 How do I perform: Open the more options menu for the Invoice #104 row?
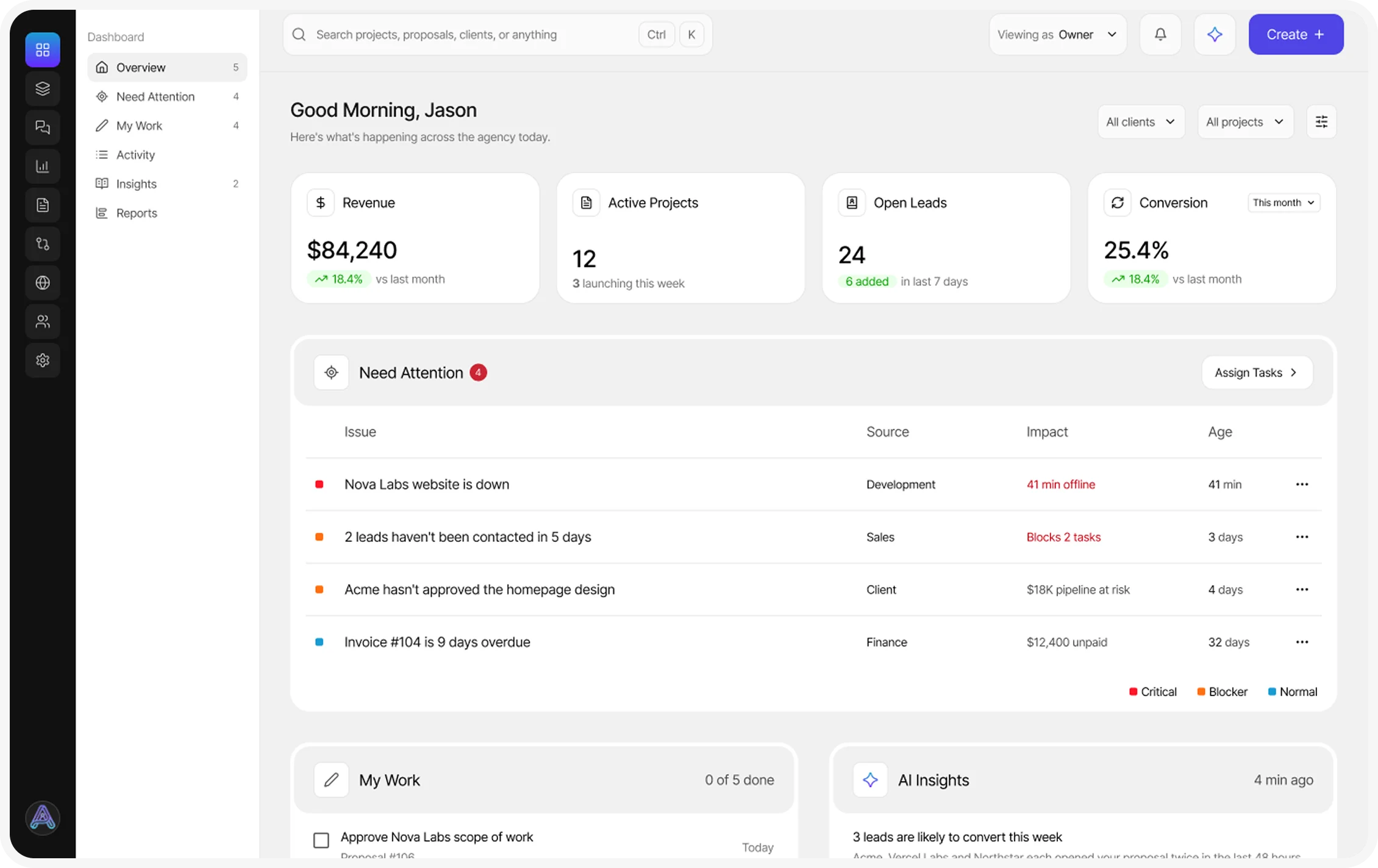(1302, 642)
